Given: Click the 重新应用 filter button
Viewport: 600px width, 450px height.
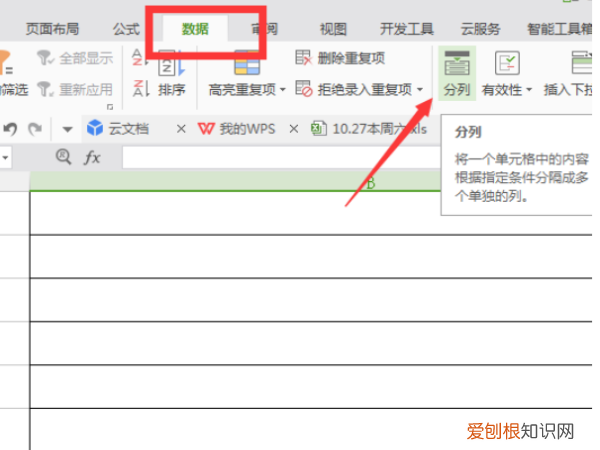Looking at the screenshot, I should [75, 90].
